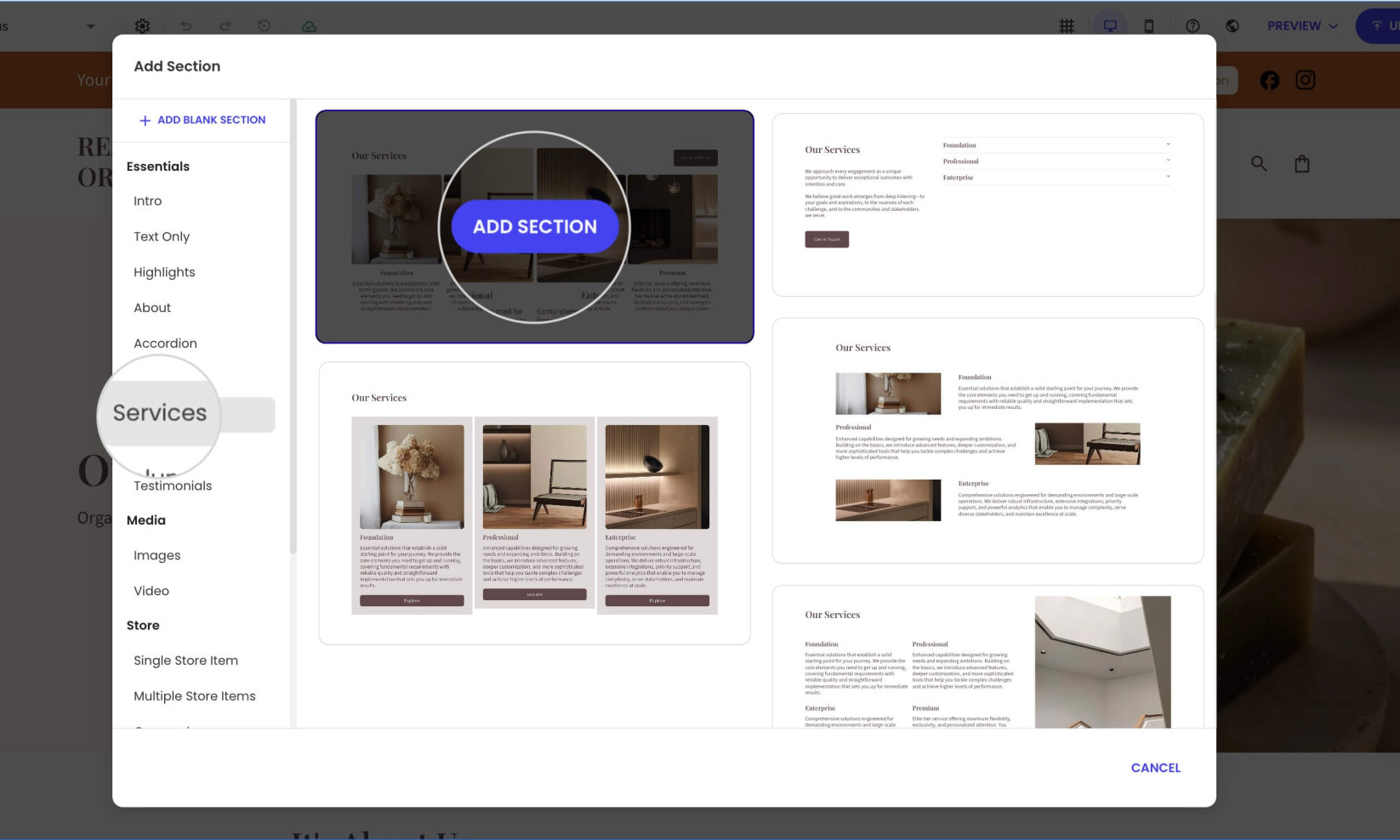Select the Testimonials category
Image resolution: width=1400 pixels, height=840 pixels.
click(173, 485)
